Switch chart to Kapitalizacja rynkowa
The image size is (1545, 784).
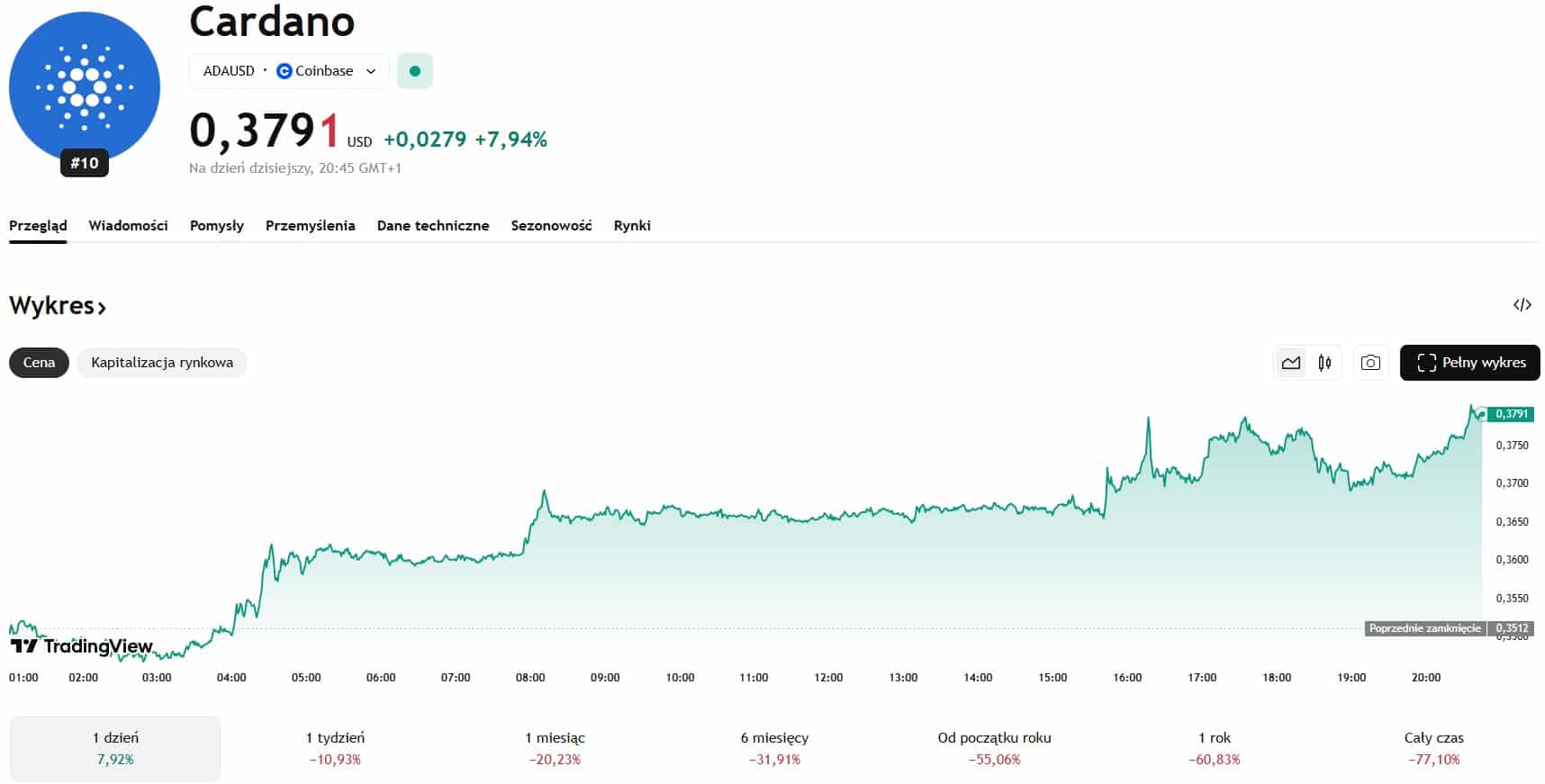coord(162,363)
